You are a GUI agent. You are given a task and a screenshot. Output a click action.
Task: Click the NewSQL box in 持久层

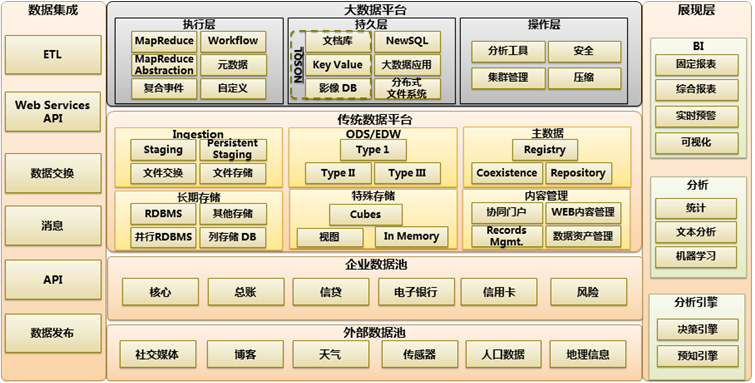point(407,41)
